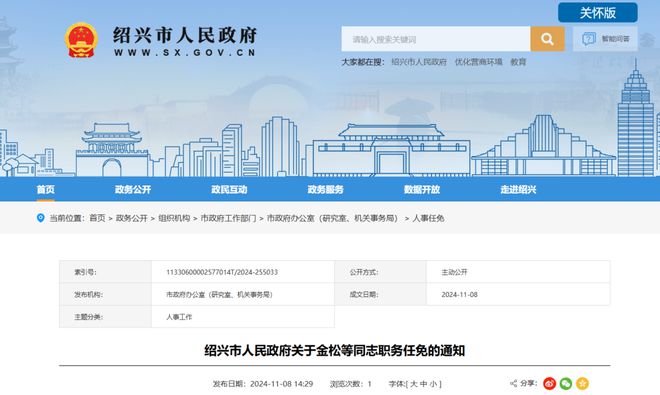Click the national emblem logo
The width and height of the screenshot is (660, 395).
point(81,40)
